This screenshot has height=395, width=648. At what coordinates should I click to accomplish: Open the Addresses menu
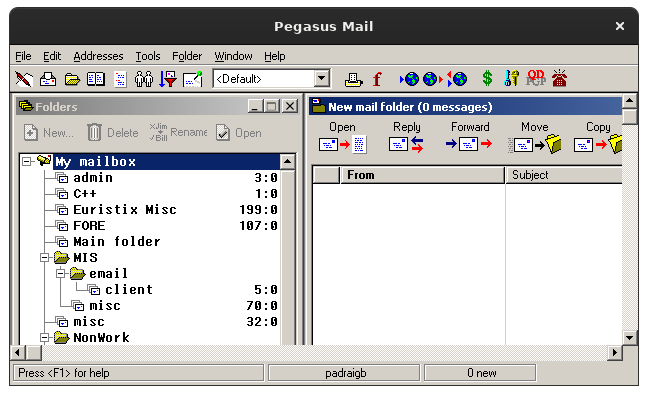[98, 56]
